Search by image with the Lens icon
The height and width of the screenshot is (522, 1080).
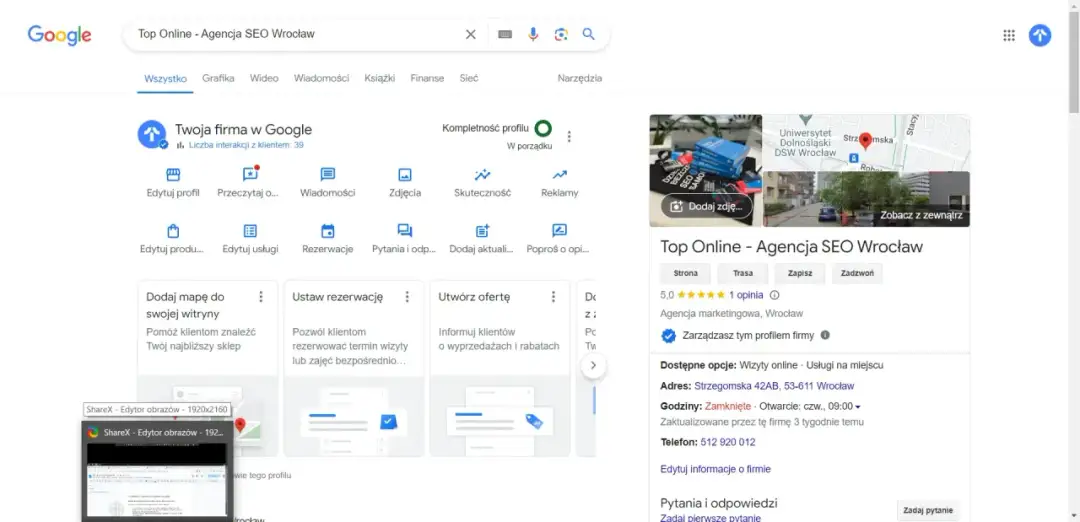coord(561,34)
